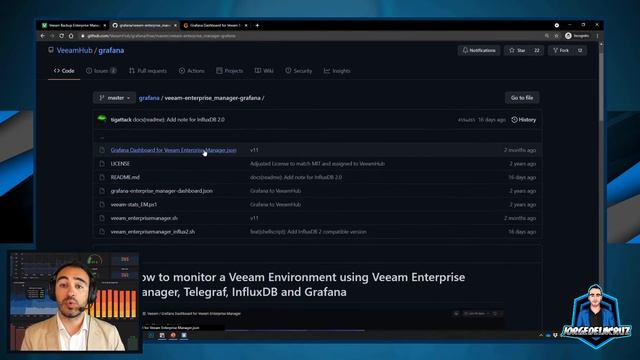Star the repository

pos(517,51)
